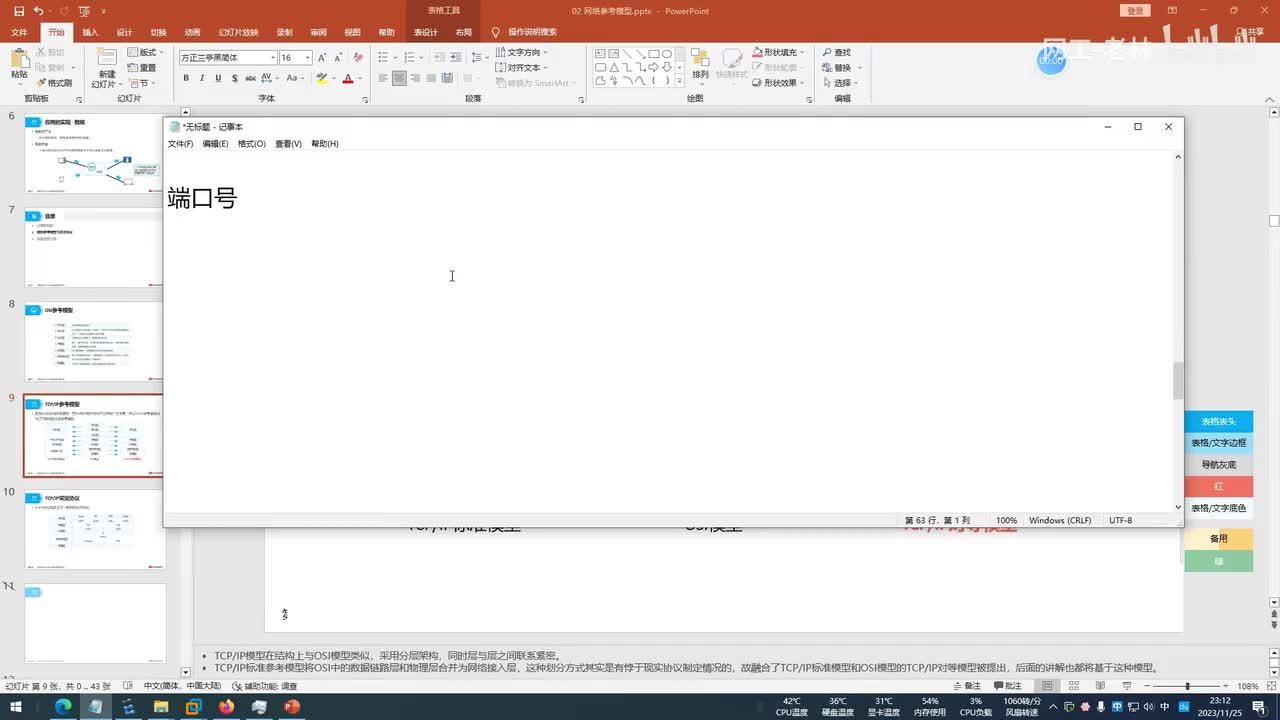Switch to the 插入 ribbon tab
This screenshot has height=720, width=1280.
coord(90,32)
